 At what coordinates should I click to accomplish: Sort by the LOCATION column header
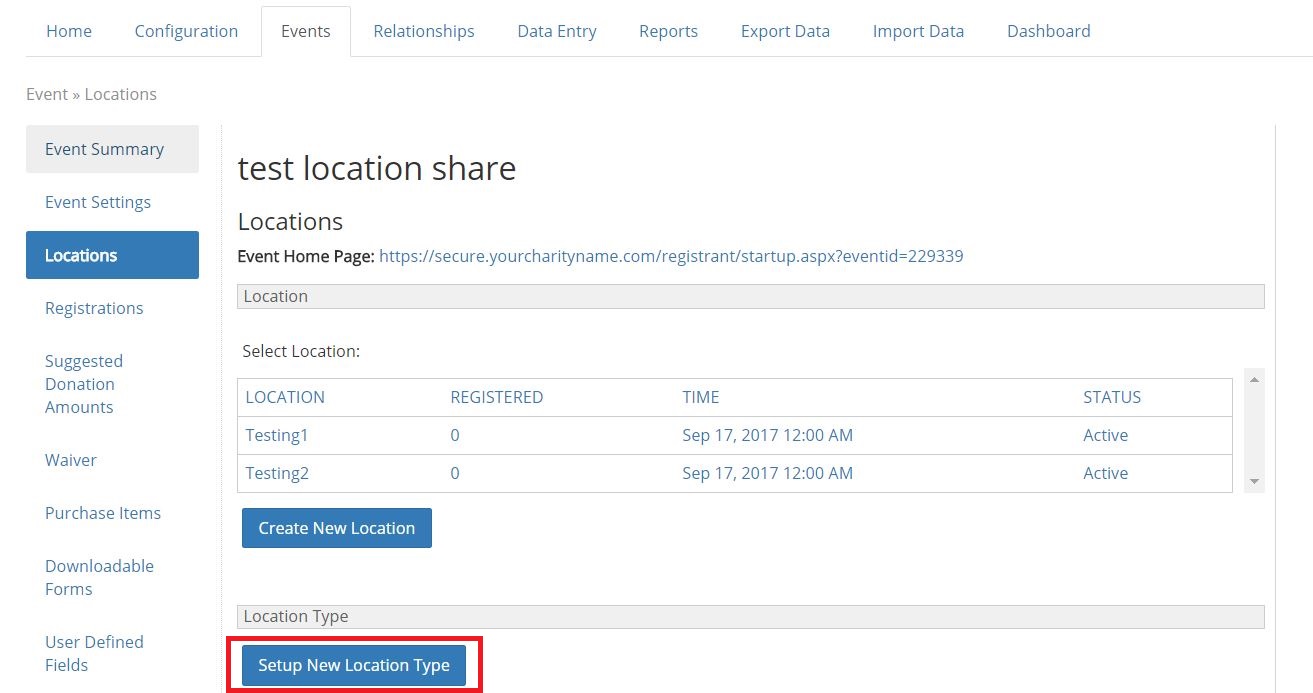click(285, 397)
